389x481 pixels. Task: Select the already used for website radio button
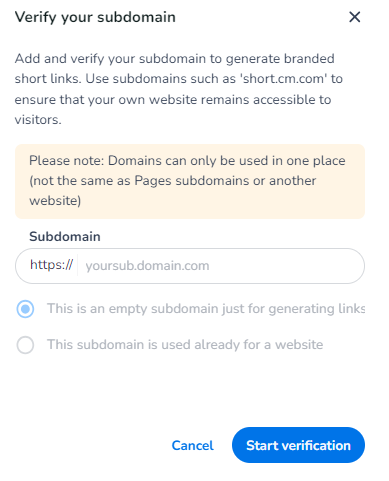(x=25, y=345)
